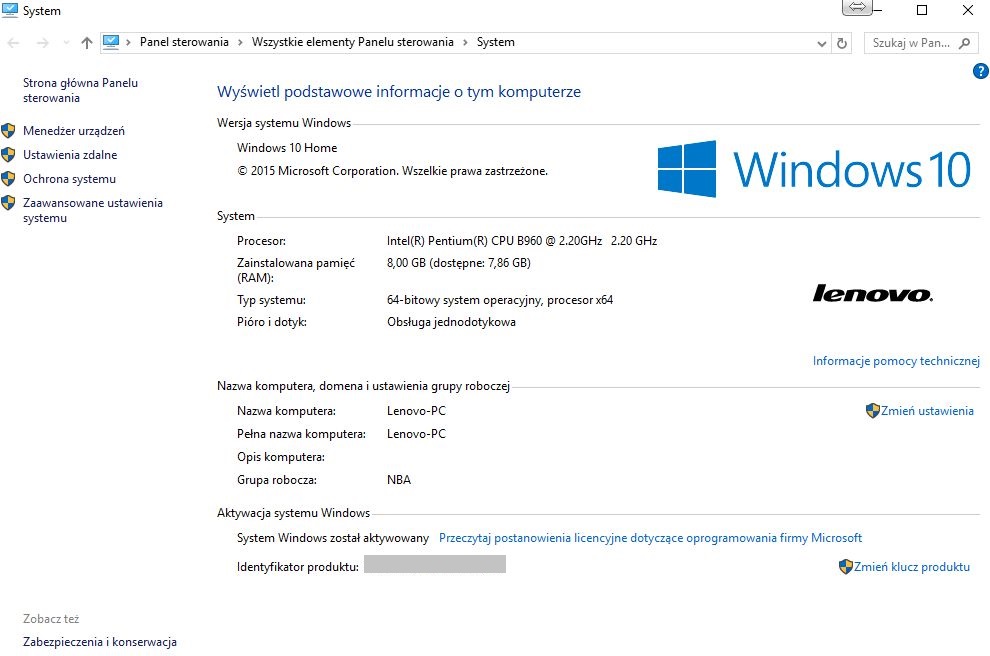Open Strona główna Panelu sterowania
990x656 pixels.
click(80, 90)
